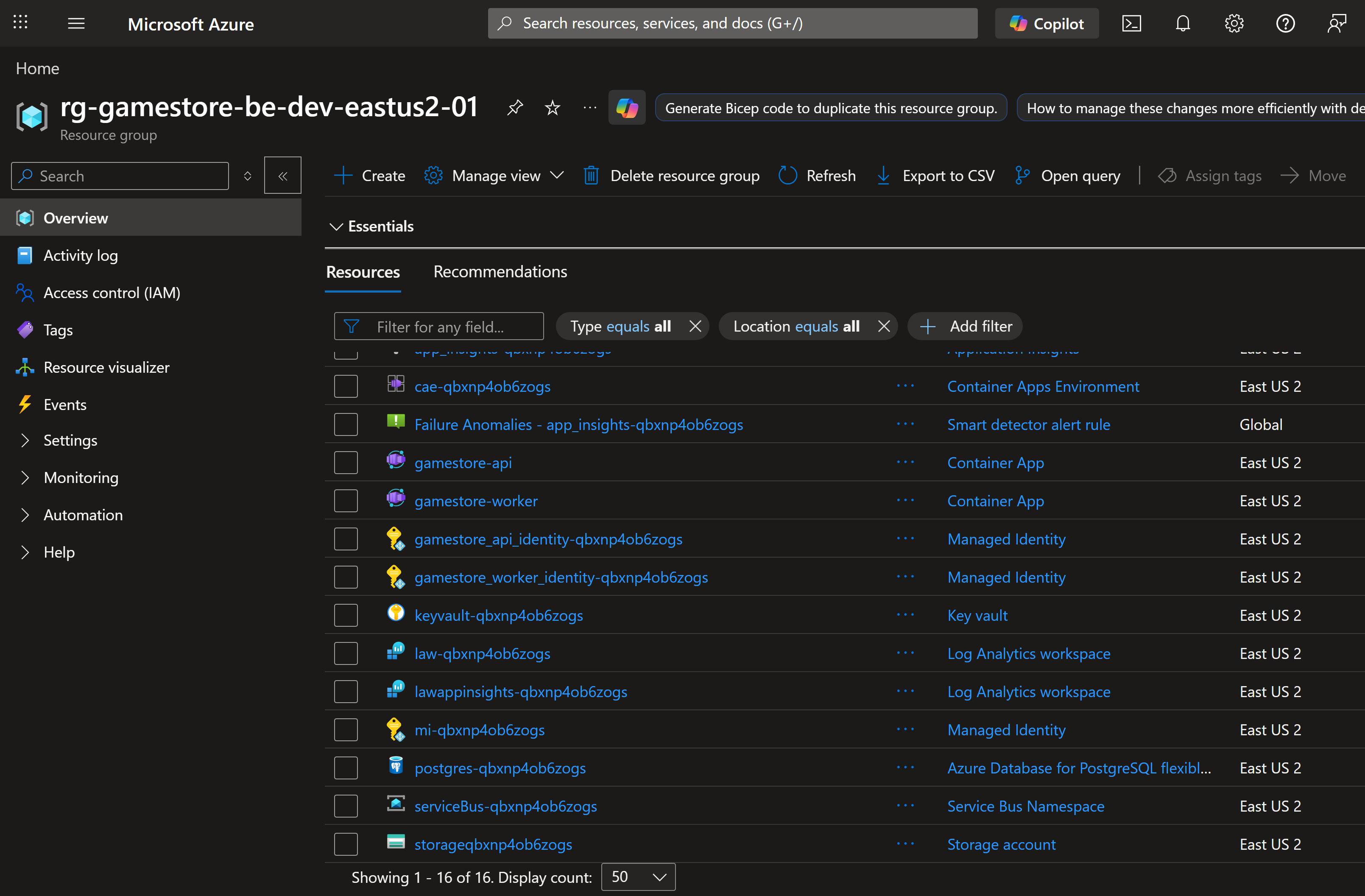Select the cae-qbxnp4ob6zogs checkbox
Screen dimensions: 1365x896
coord(346,386)
